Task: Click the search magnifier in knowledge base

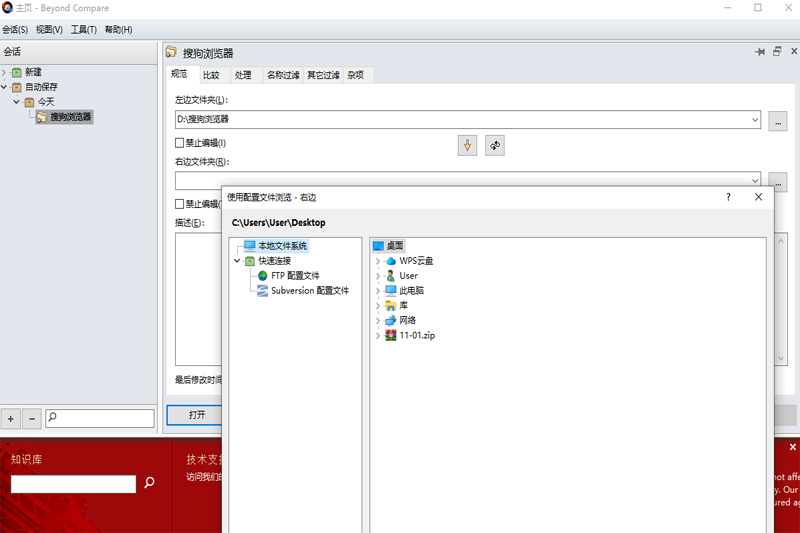Action: click(x=150, y=483)
